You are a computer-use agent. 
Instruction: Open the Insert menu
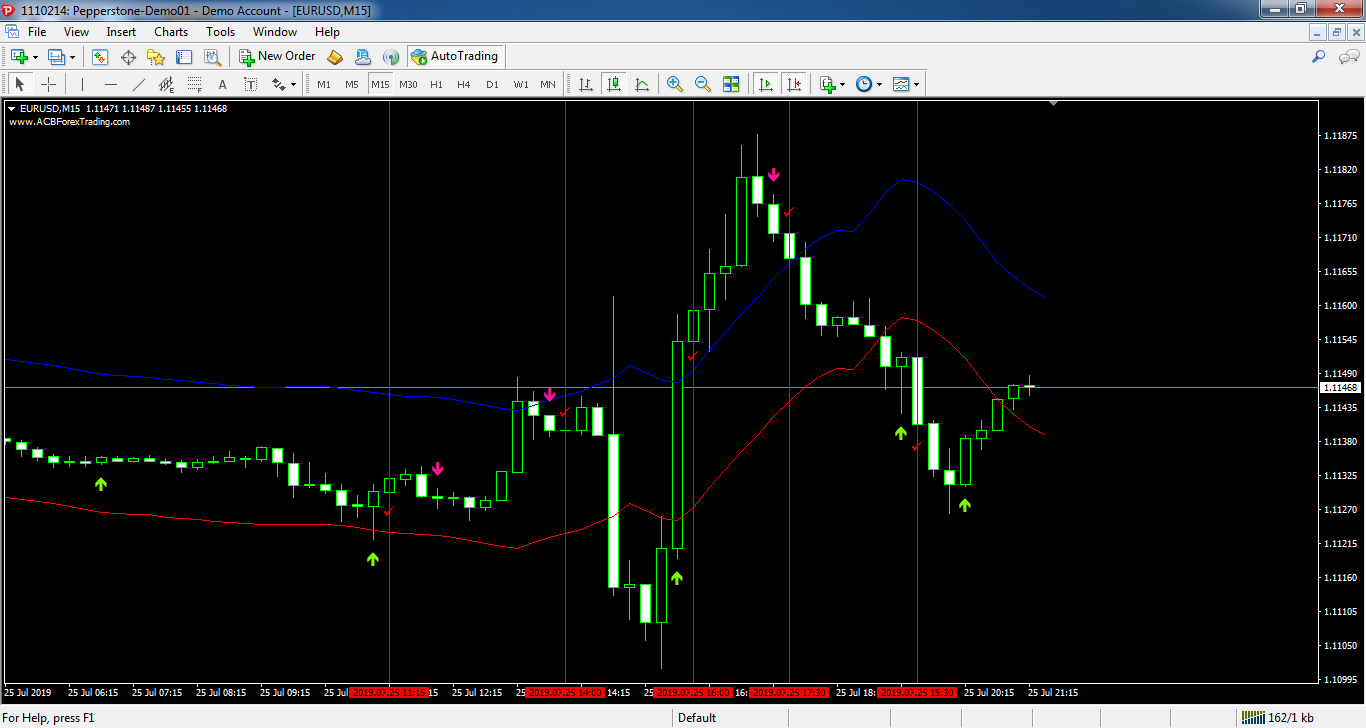121,32
